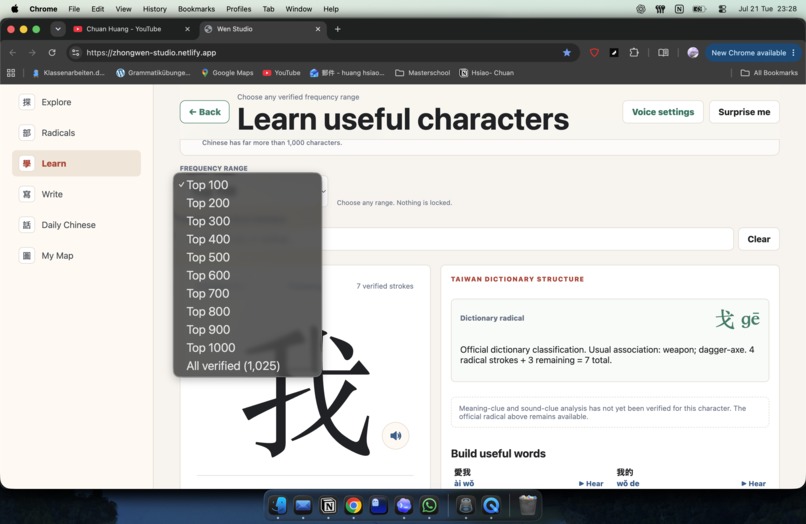Open the Bookmarks menu

[196, 9]
